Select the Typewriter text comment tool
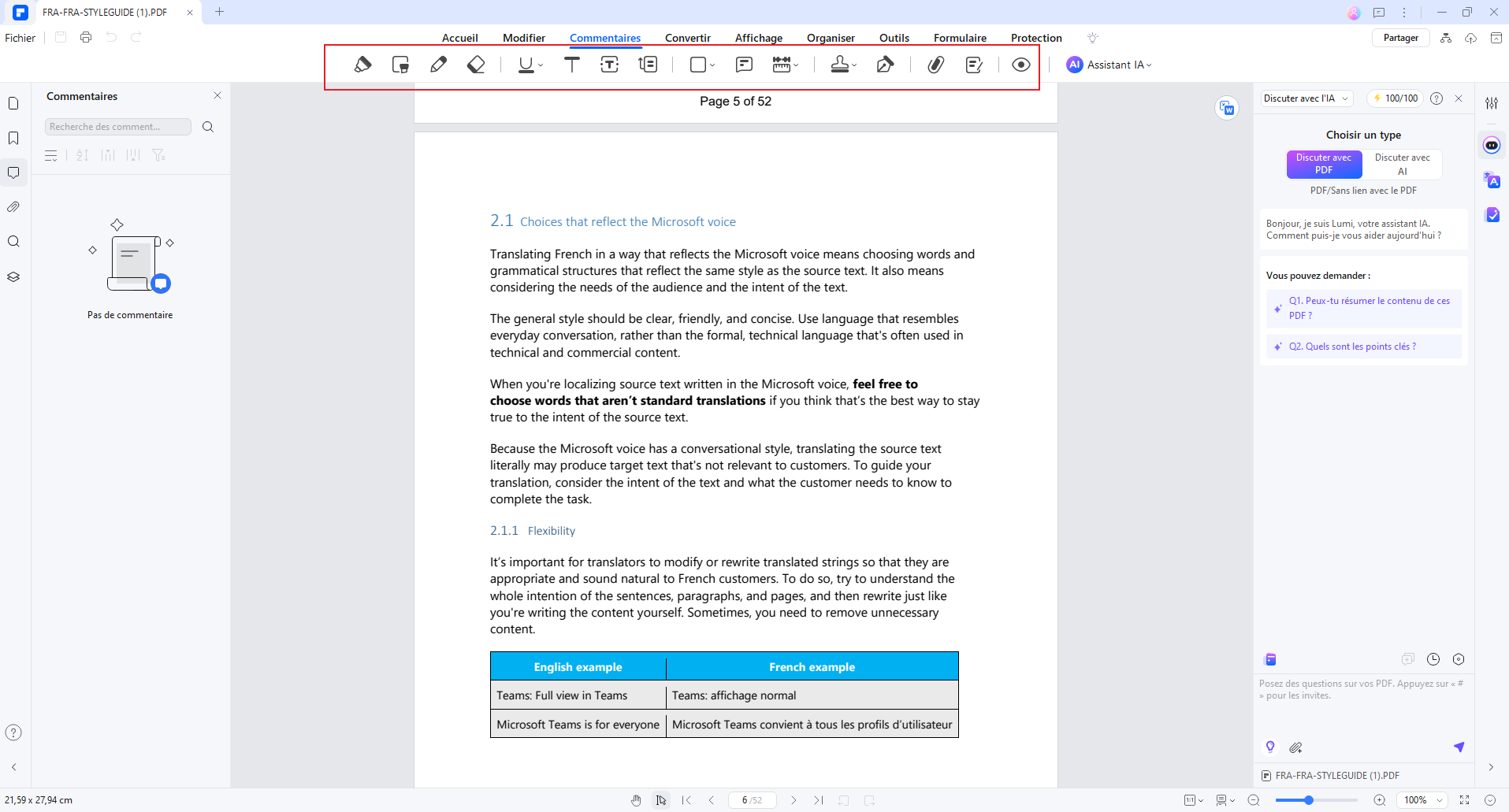 pyautogui.click(x=572, y=65)
